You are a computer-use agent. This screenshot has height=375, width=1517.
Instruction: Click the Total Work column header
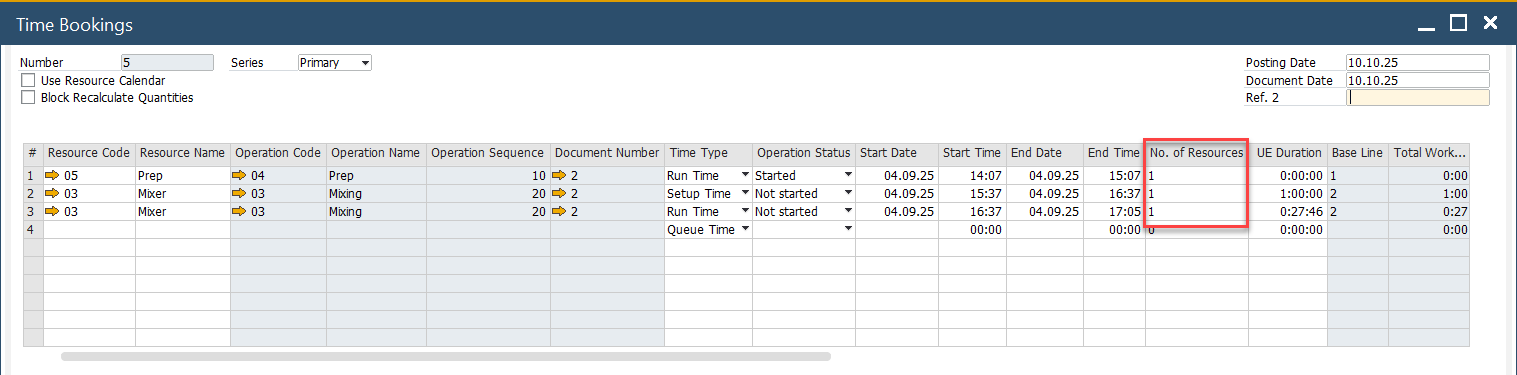(x=1429, y=153)
